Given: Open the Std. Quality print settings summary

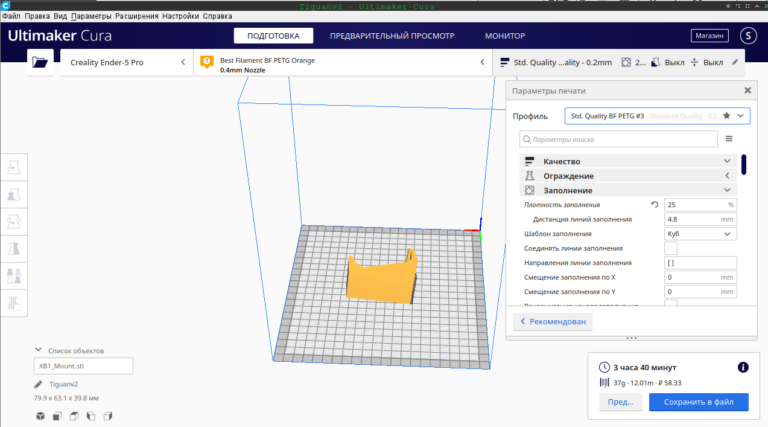Looking at the screenshot, I should coord(618,62).
